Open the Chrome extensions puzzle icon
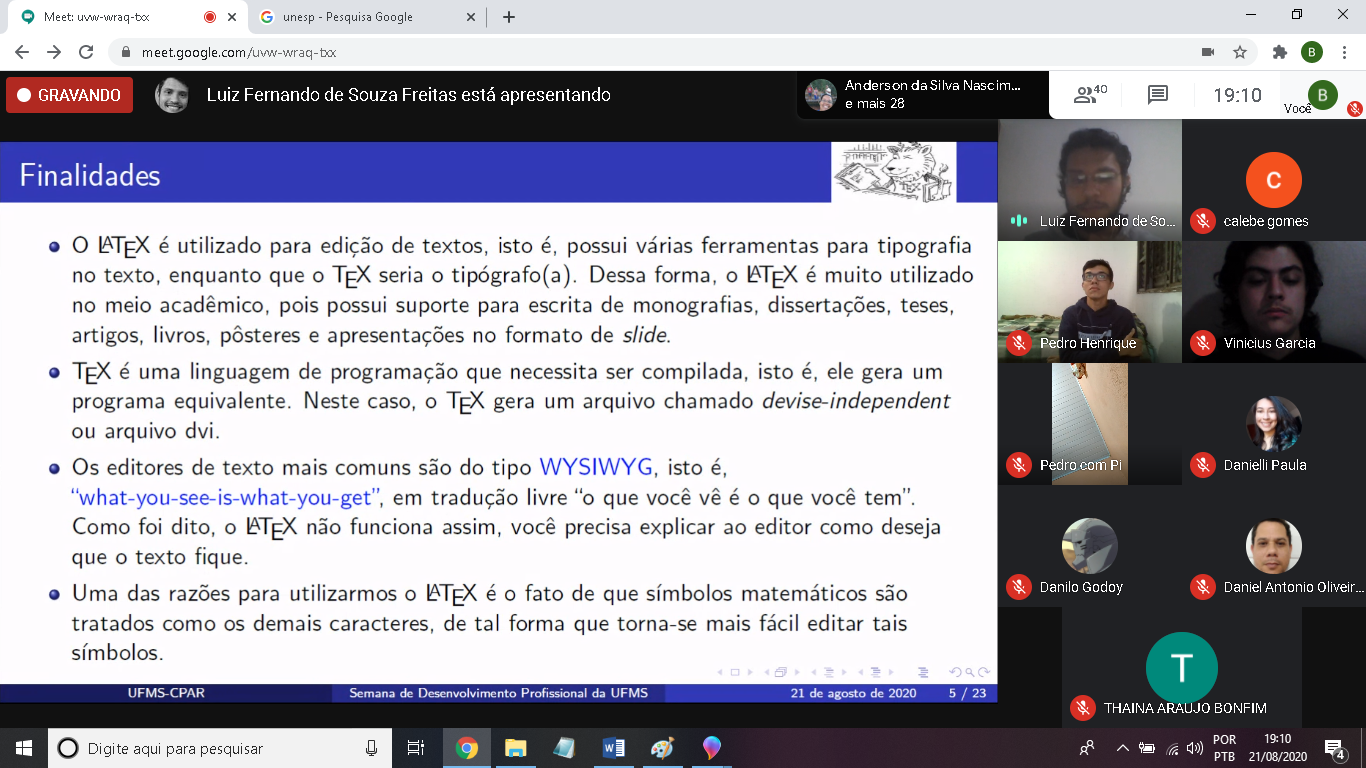The image size is (1366, 768). [1279, 52]
